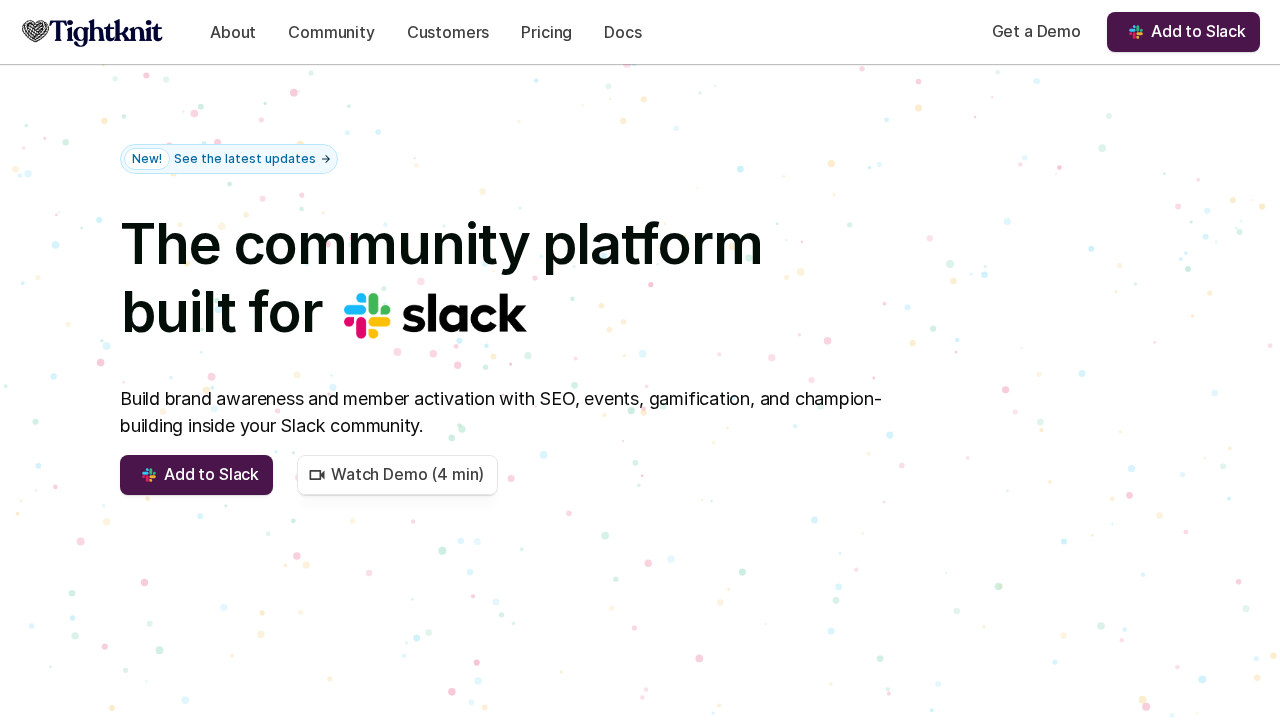Navigate to the Pricing page
The image size is (1280, 720).
tap(546, 32)
